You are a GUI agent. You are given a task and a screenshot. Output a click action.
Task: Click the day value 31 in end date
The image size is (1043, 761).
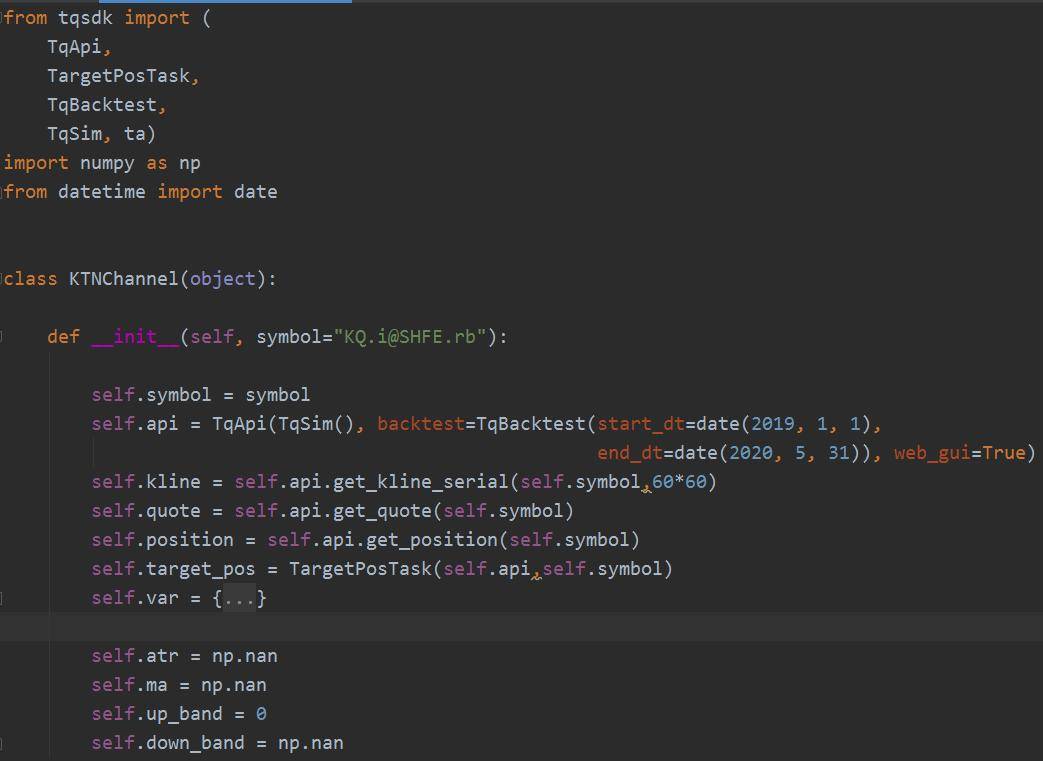(839, 453)
